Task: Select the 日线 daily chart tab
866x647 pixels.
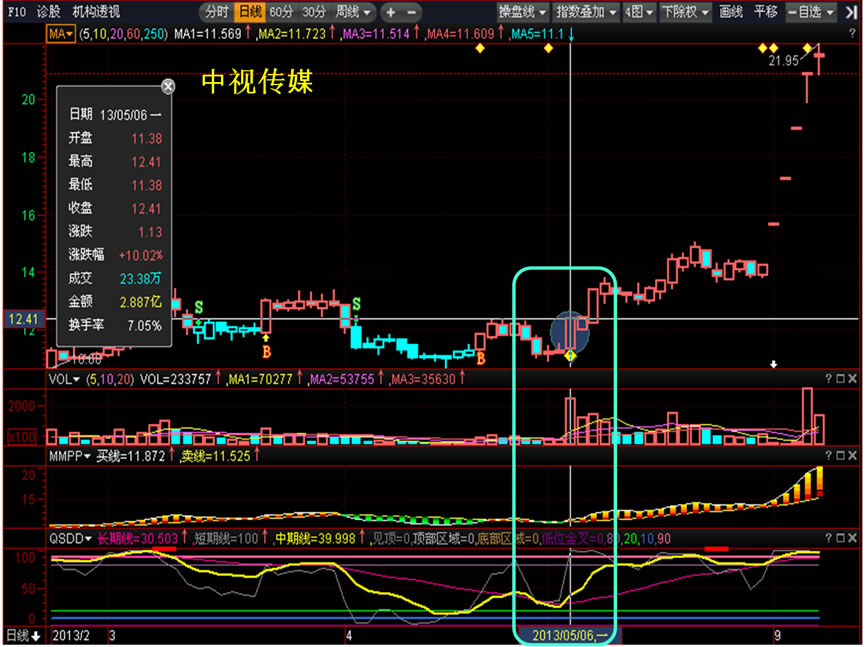Action: pos(250,12)
